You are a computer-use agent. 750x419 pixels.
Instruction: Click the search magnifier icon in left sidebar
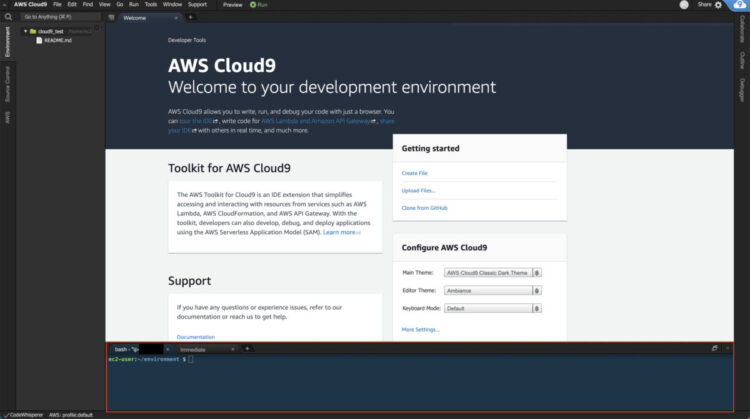[x=8, y=17]
